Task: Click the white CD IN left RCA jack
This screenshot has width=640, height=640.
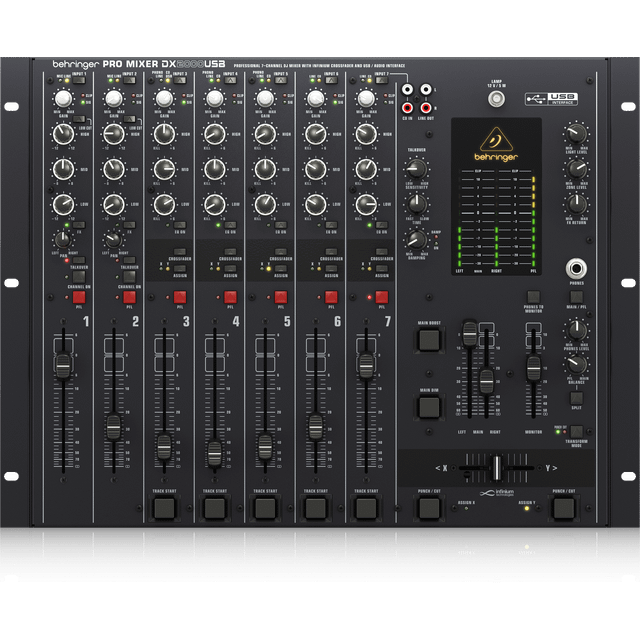Action: click(x=407, y=89)
